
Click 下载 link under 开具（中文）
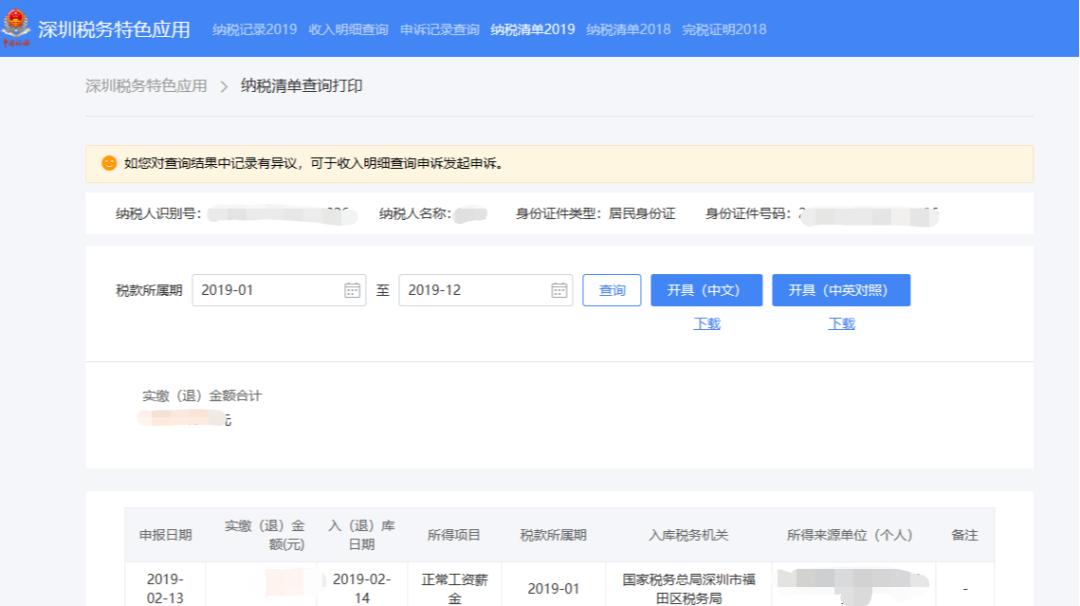pyautogui.click(x=707, y=324)
